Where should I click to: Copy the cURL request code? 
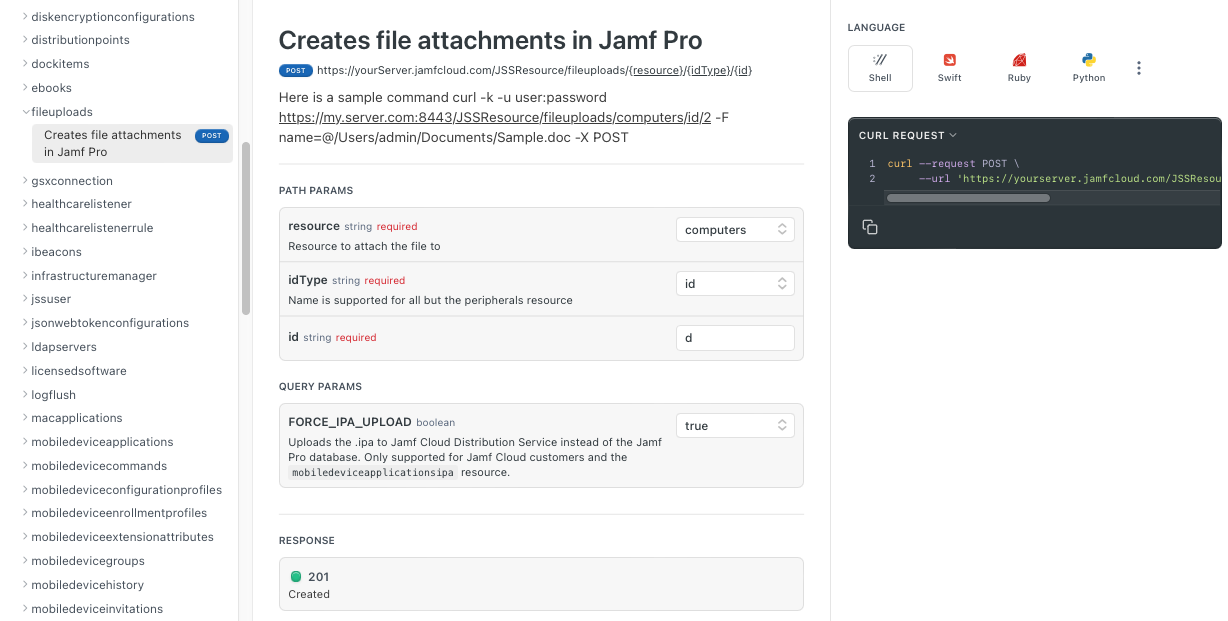click(x=870, y=227)
